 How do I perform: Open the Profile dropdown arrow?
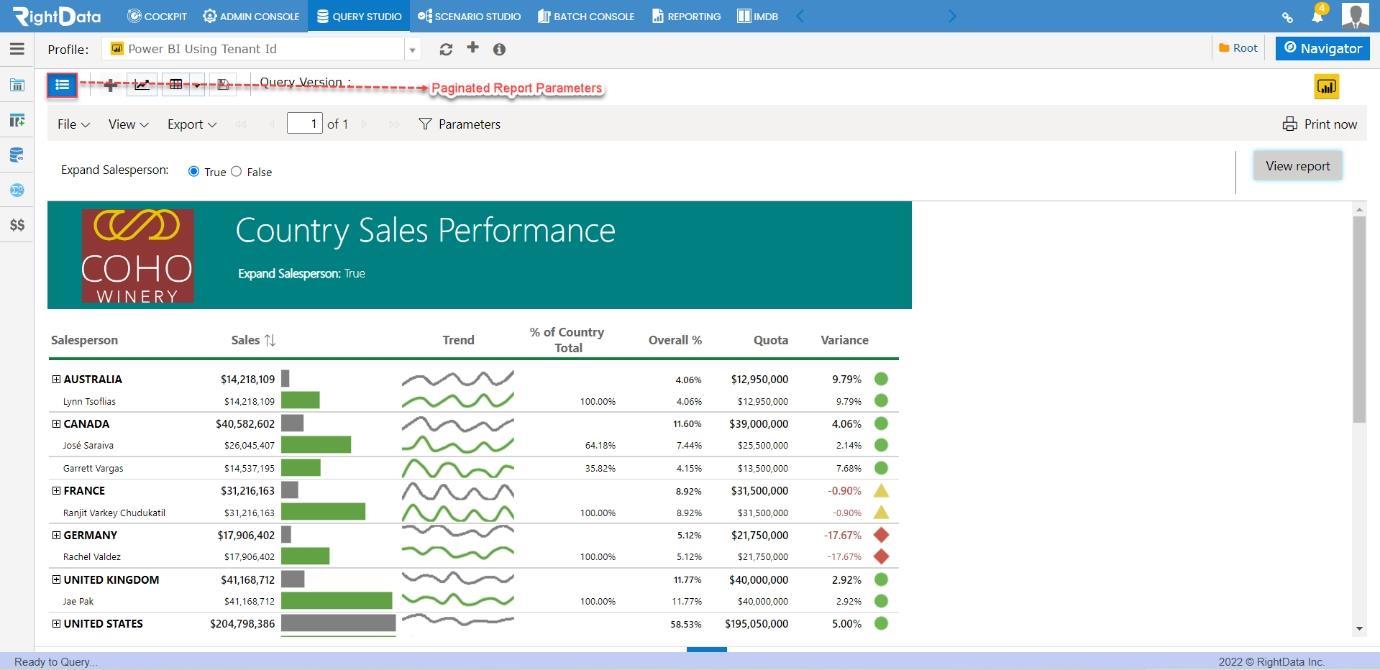click(412, 49)
